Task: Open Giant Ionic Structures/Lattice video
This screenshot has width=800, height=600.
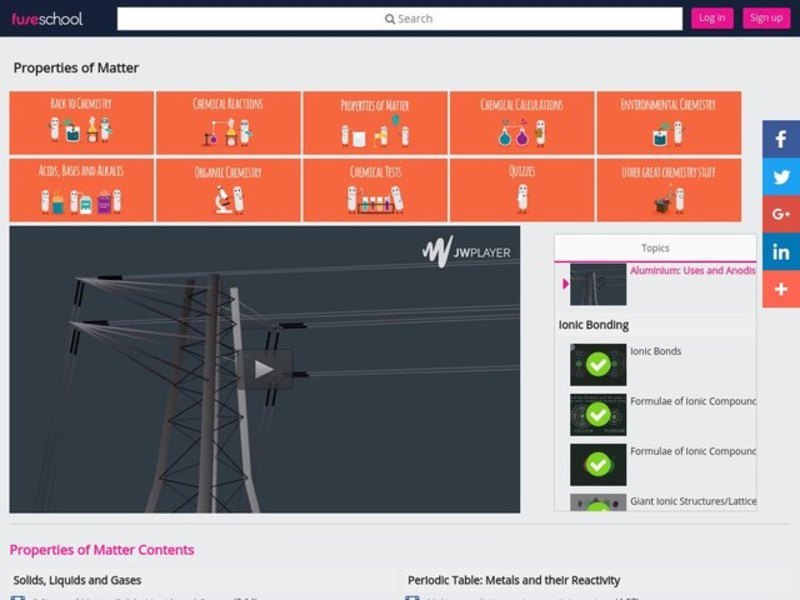Action: coord(693,501)
